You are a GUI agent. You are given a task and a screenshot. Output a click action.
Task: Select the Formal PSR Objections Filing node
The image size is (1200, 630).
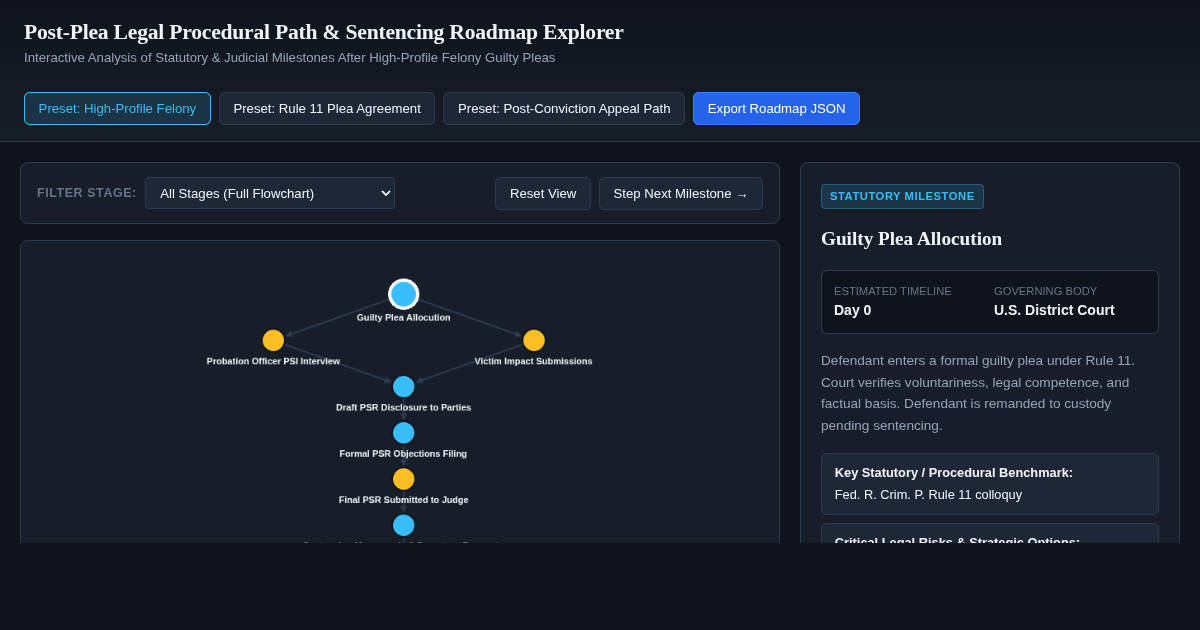pyautogui.click(x=403, y=432)
